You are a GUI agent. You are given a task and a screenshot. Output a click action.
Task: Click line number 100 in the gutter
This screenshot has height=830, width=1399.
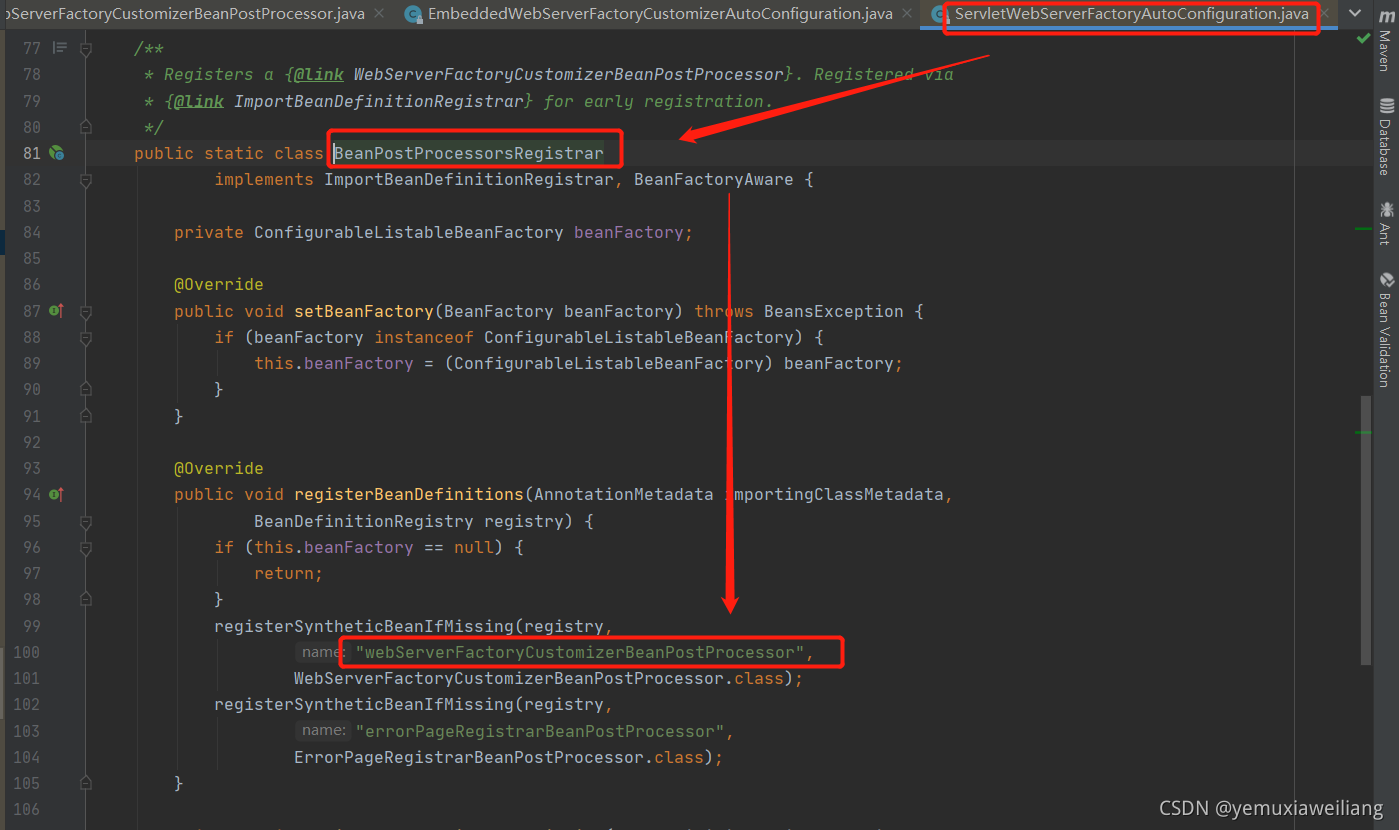point(27,652)
